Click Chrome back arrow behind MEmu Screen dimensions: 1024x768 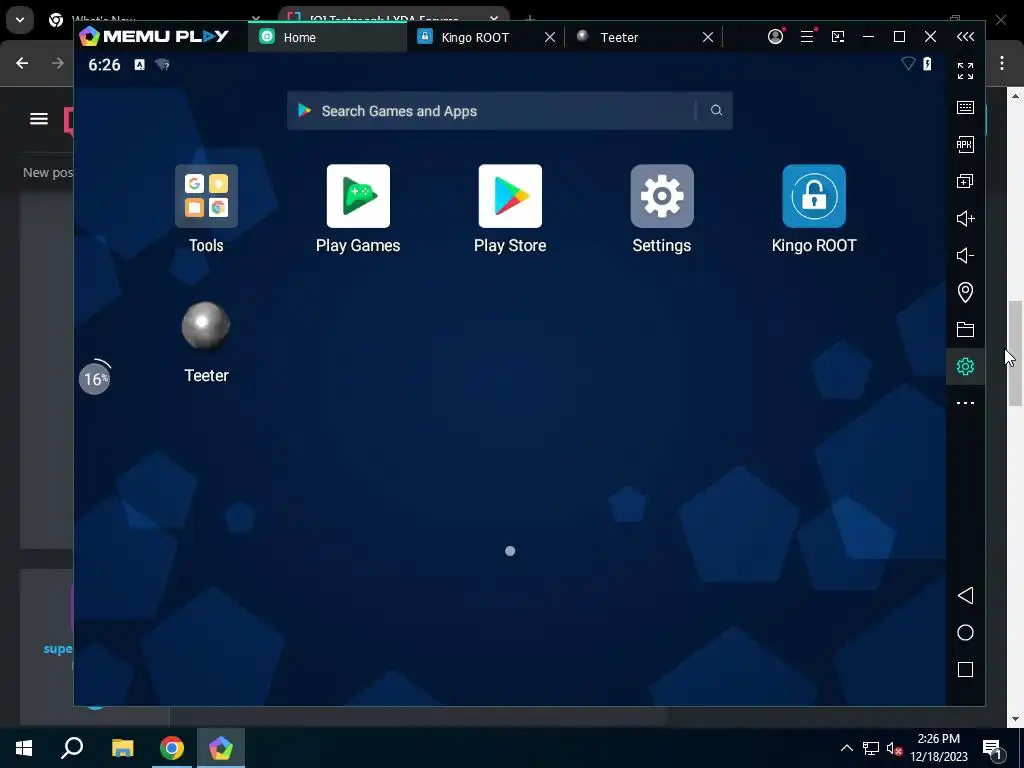pos(22,63)
